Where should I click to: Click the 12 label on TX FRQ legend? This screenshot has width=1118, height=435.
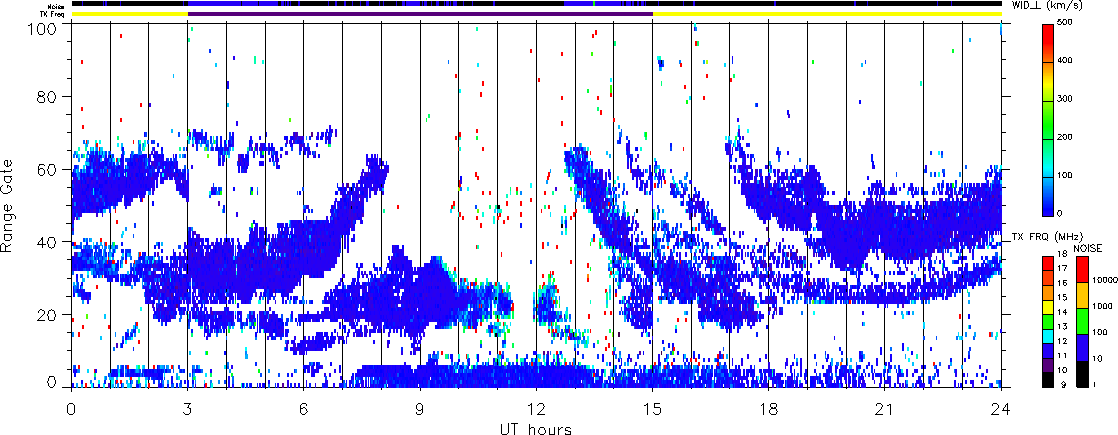tap(1062, 341)
